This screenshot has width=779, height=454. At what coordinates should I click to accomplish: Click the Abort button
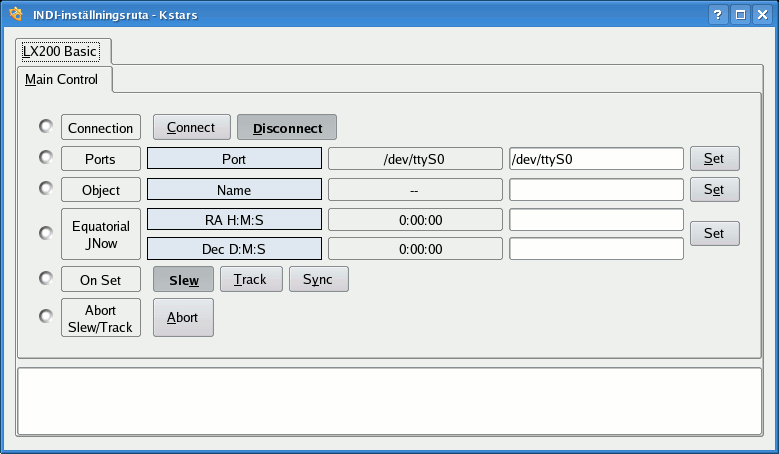[183, 317]
